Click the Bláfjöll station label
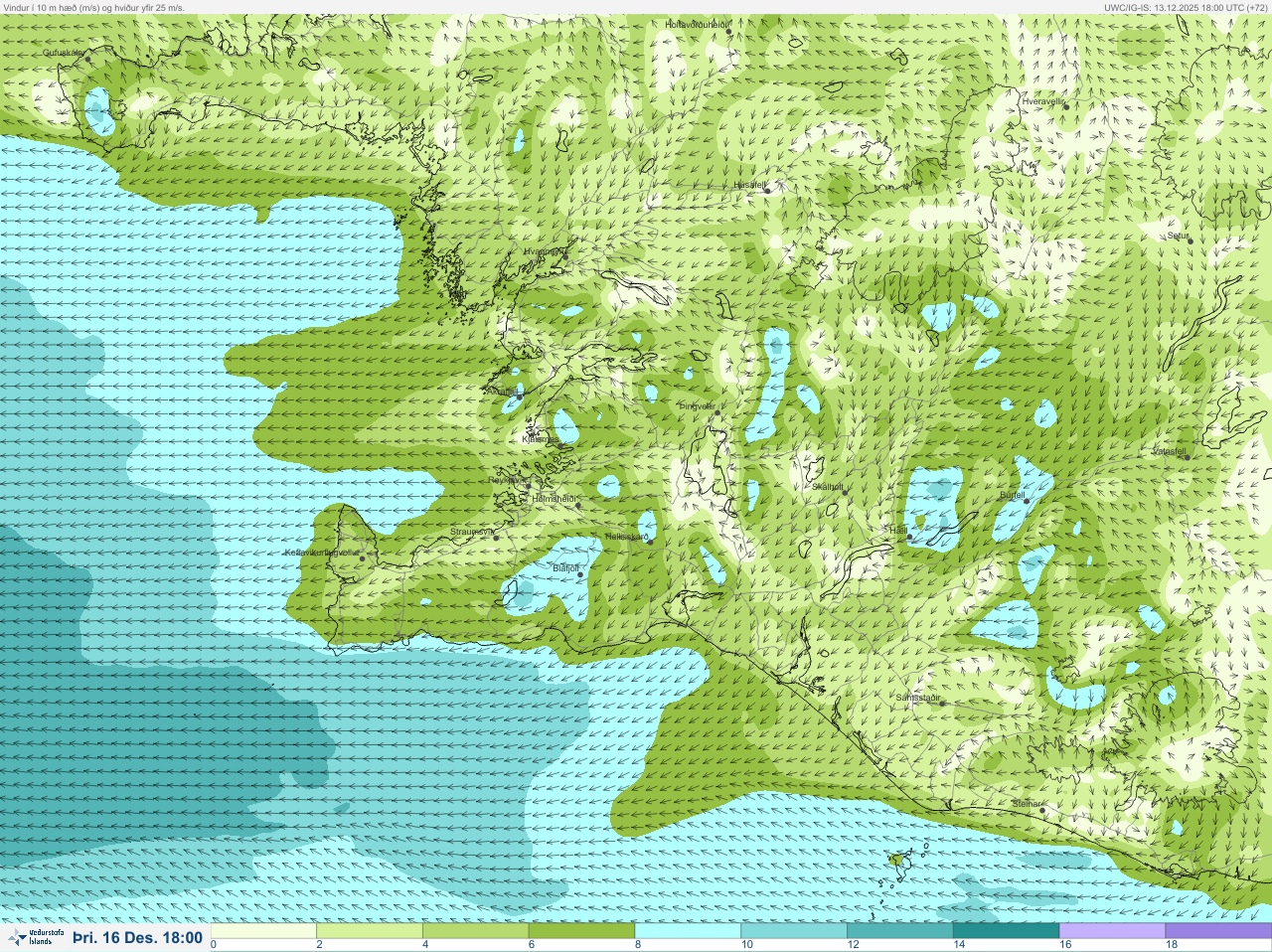The width and height of the screenshot is (1272, 952). [565, 567]
